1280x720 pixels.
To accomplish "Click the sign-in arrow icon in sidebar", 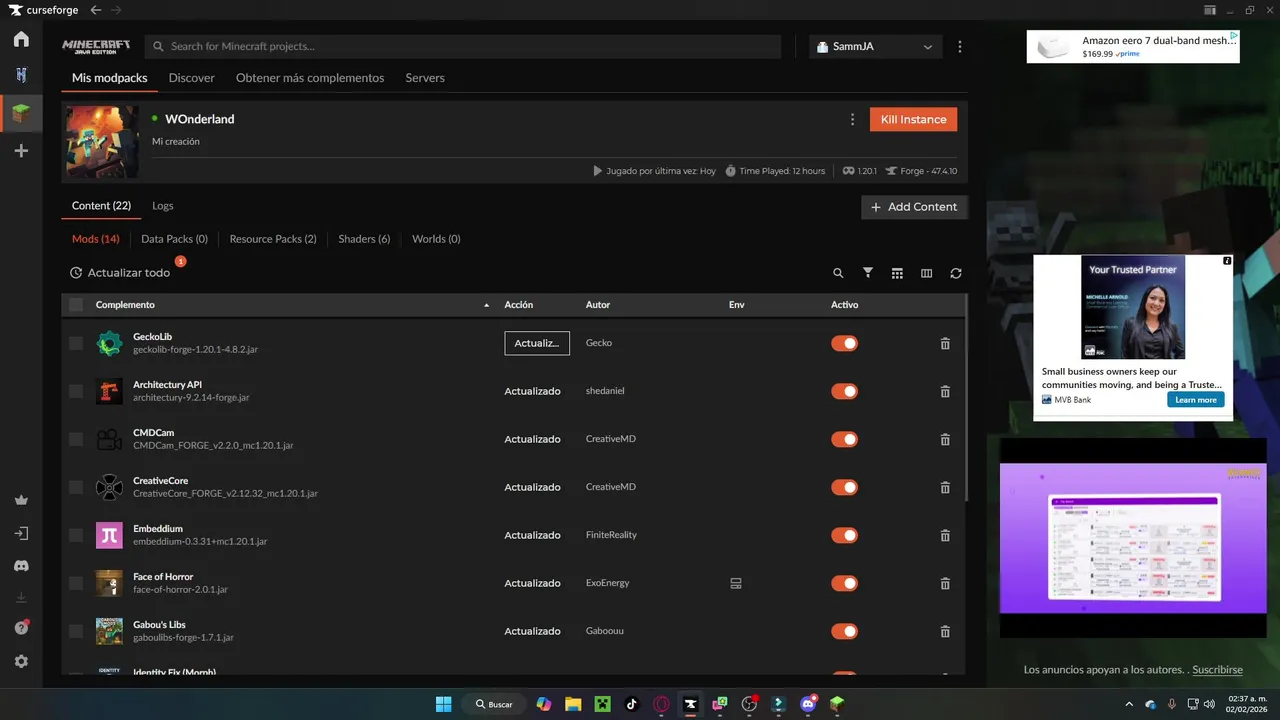I will pyautogui.click(x=21, y=533).
